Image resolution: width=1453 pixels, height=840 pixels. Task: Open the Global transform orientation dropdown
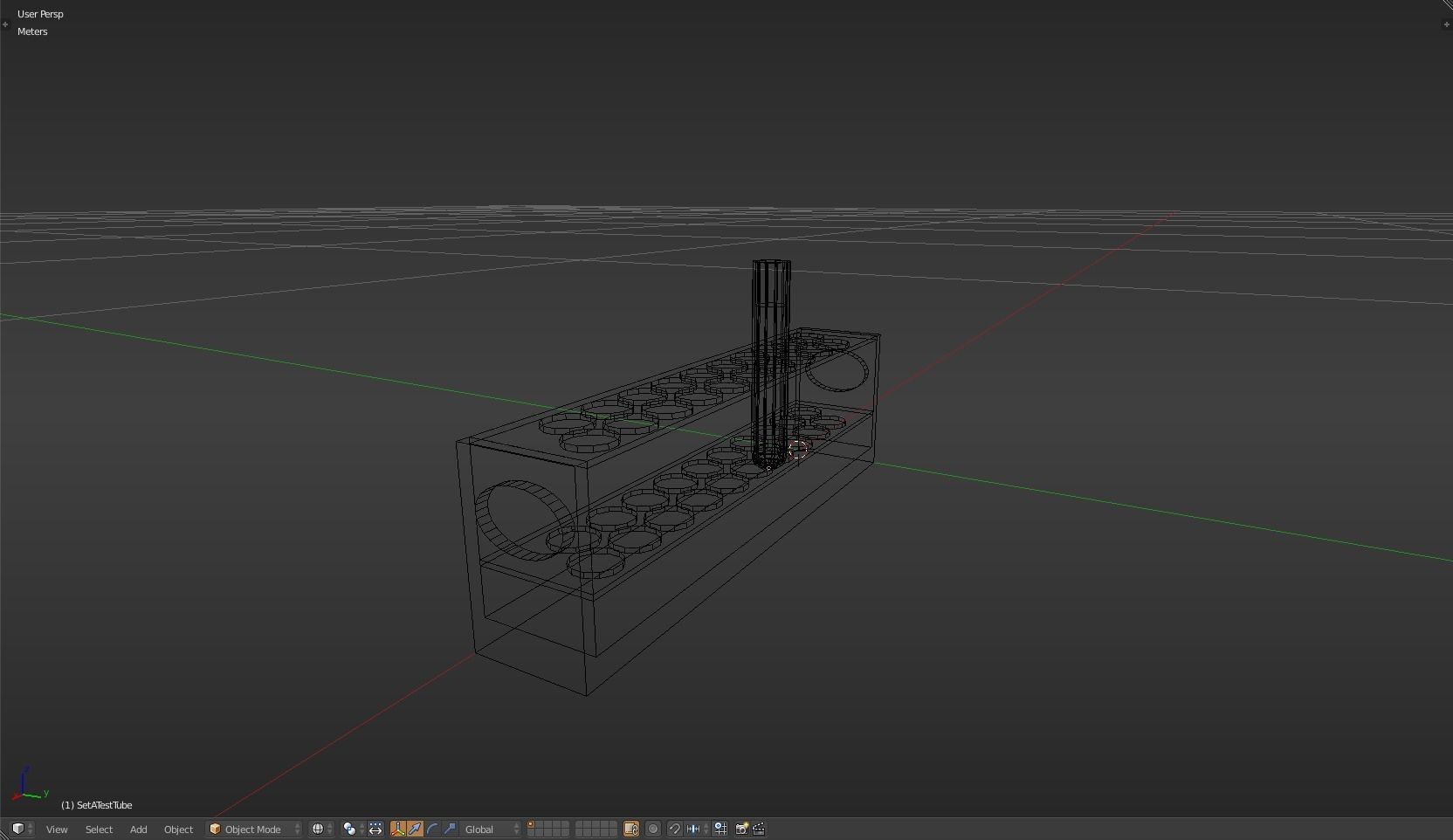click(492, 829)
